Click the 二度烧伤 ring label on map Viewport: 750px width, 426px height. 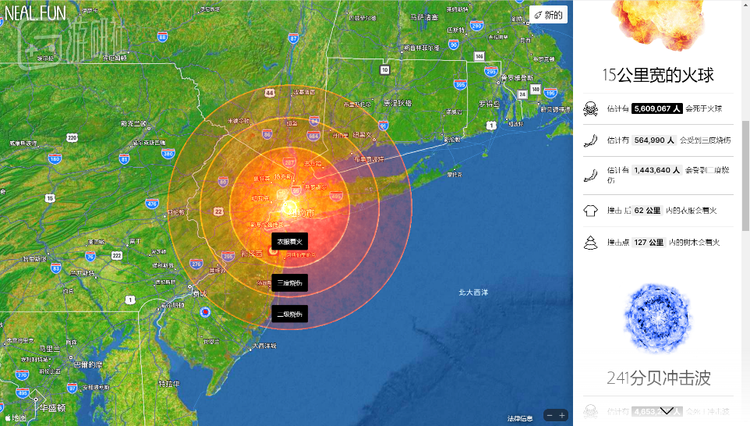(x=290, y=314)
